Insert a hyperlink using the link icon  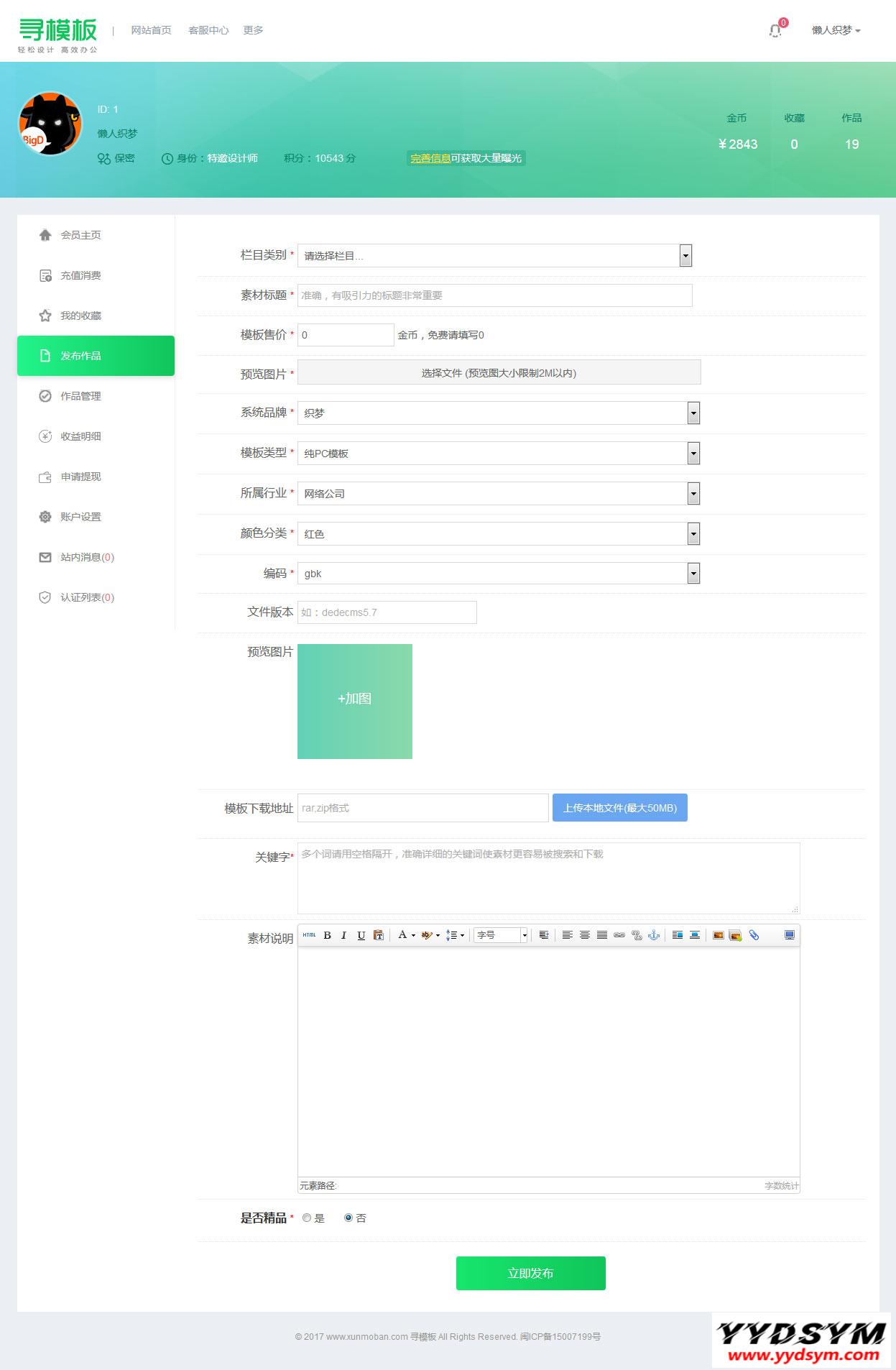(x=619, y=935)
